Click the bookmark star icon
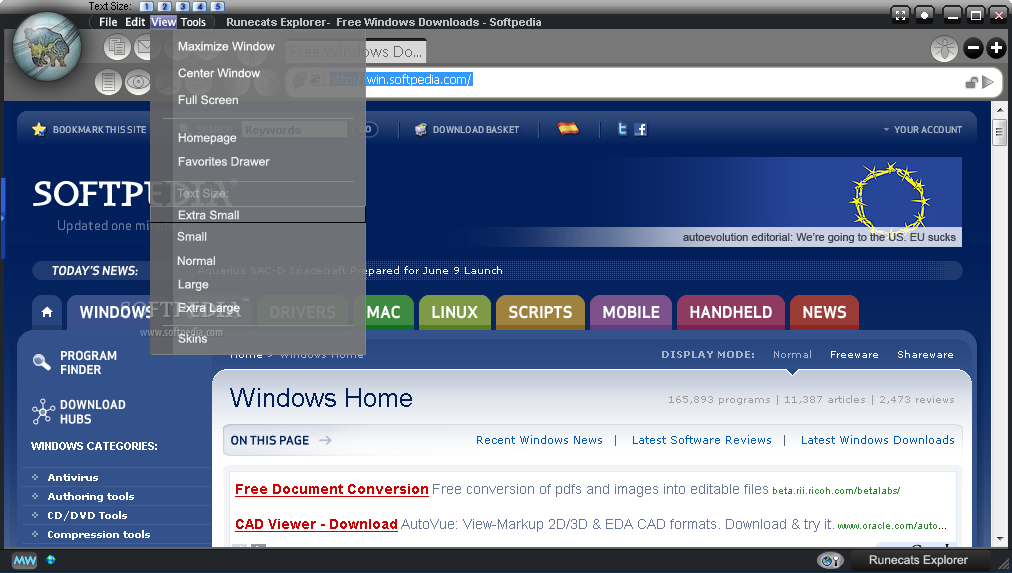The image size is (1012, 573). [x=39, y=129]
